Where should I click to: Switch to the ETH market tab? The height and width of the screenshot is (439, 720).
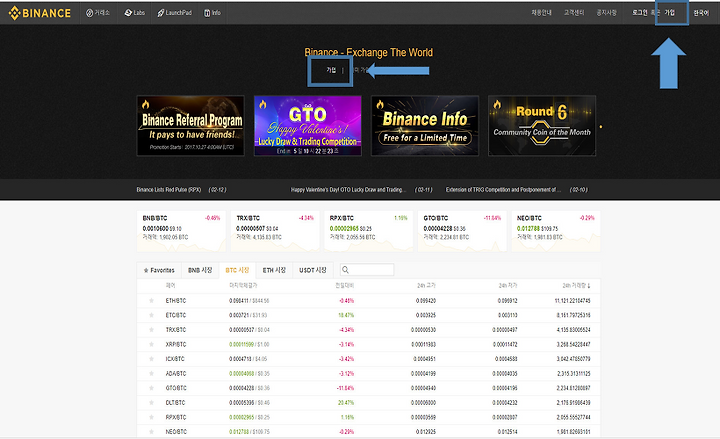(x=274, y=270)
